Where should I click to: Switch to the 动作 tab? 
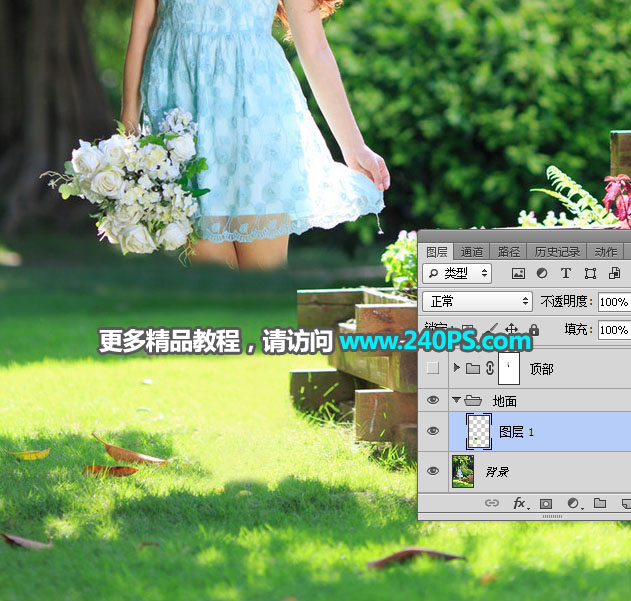coord(606,252)
